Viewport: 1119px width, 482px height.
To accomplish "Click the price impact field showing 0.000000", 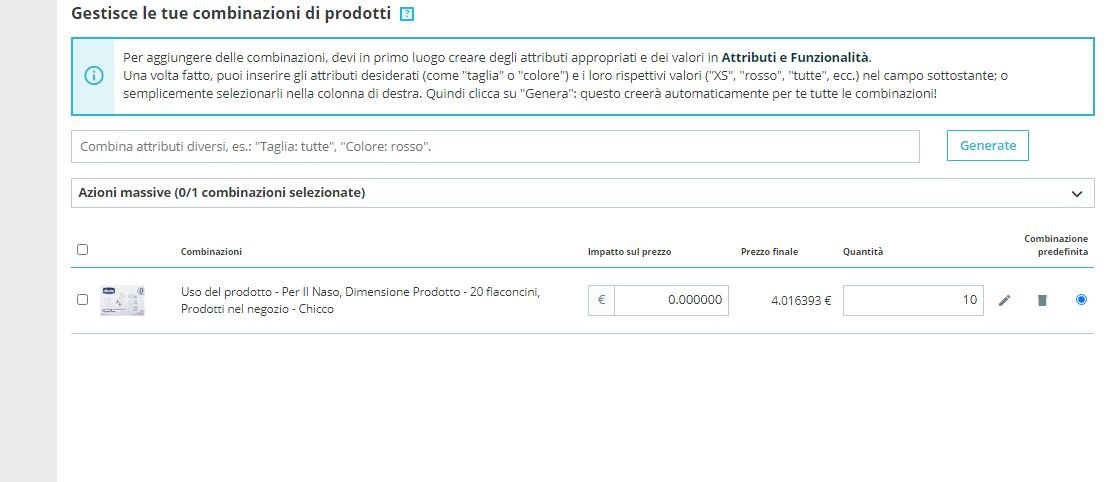I will click(x=671, y=300).
